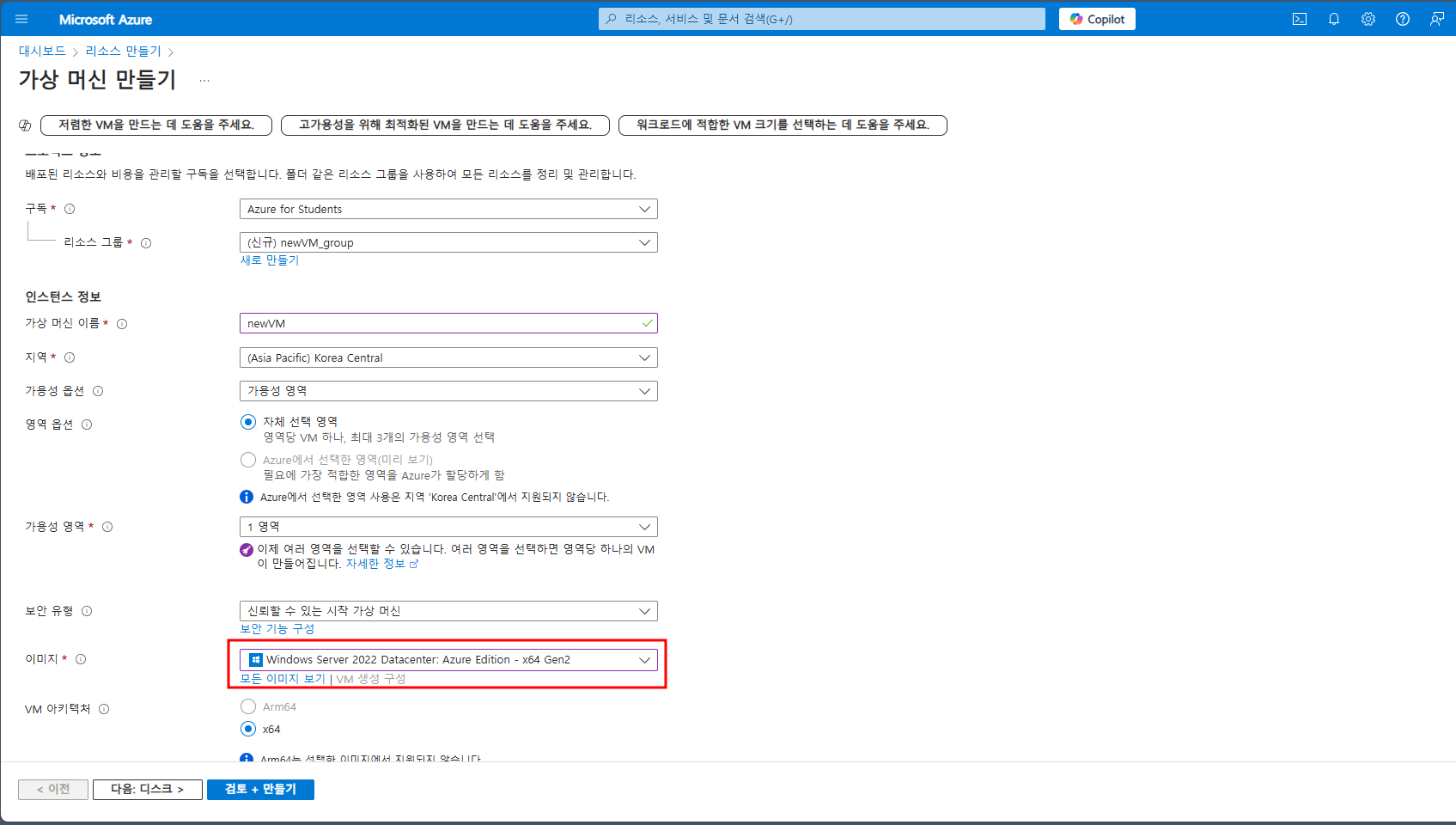
Task: Open the 보안 유형 dropdown
Action: point(448,611)
